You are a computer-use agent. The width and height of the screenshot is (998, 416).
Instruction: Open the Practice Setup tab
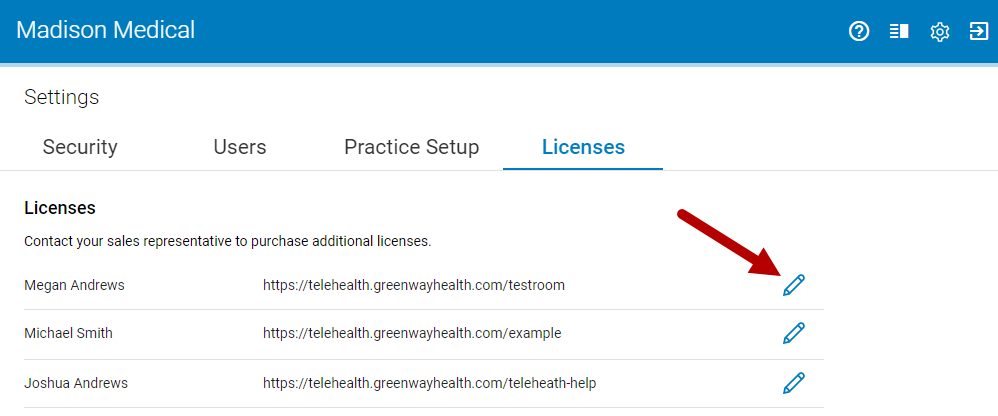coord(411,147)
